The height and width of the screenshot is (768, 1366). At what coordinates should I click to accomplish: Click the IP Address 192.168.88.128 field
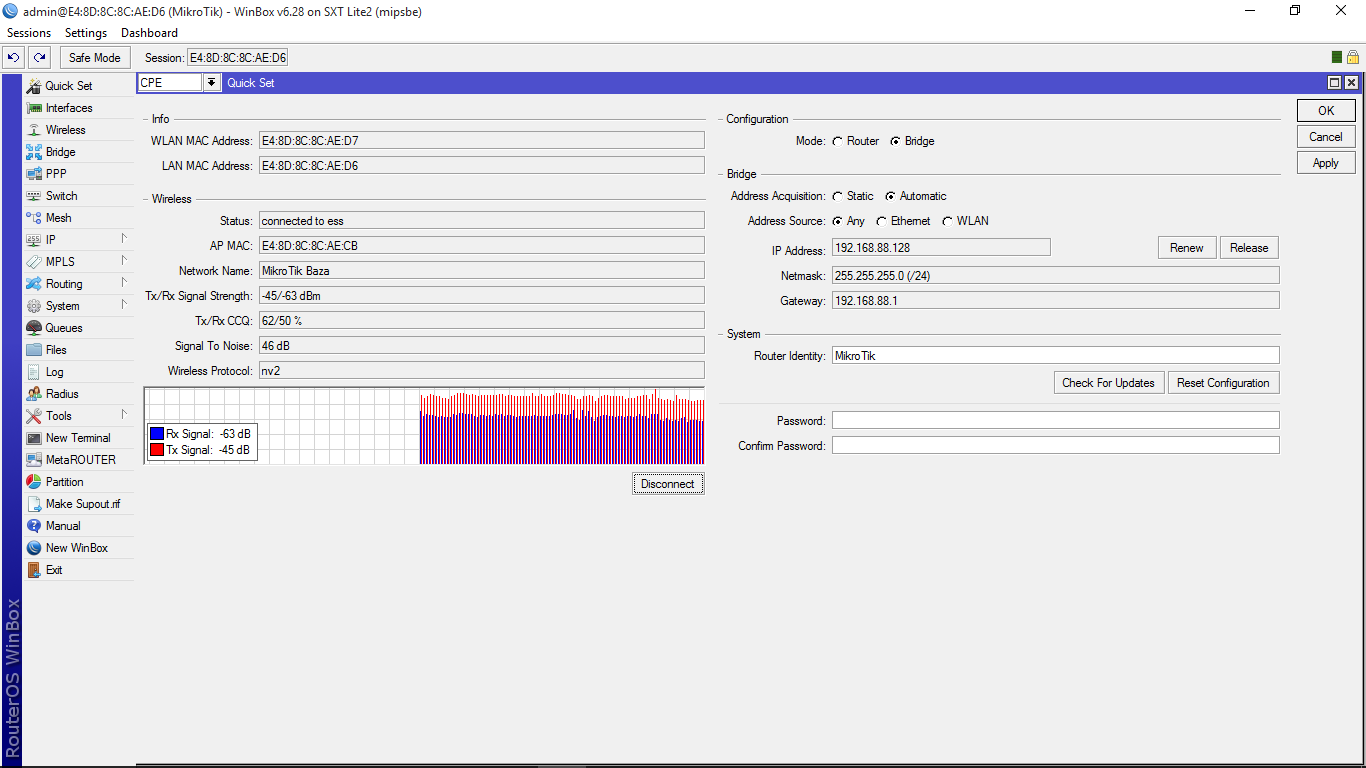click(x=941, y=247)
